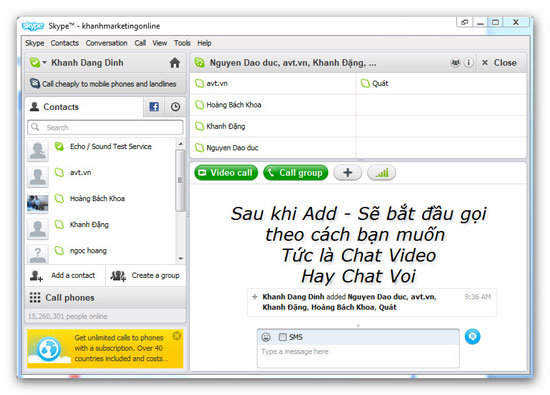Dismiss the yellow subscription banner
This screenshot has width=550, height=395.
177,336
